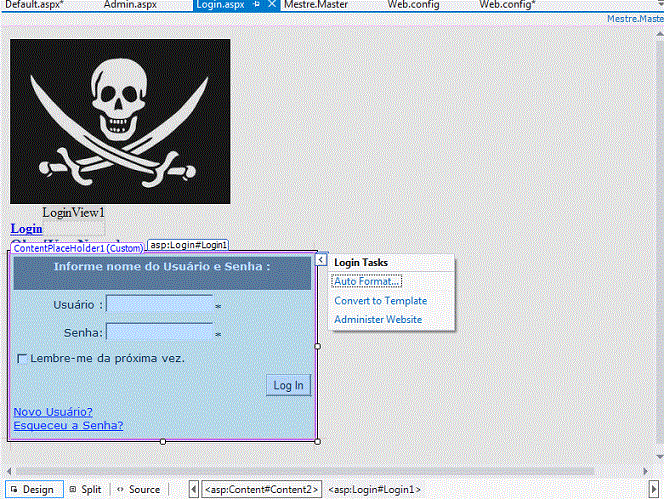Switch to Source view
Screen dimensions: 664x499
(139, 489)
